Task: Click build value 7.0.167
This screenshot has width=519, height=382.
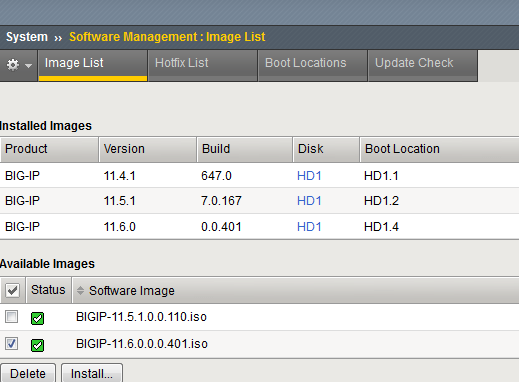Action: click(x=221, y=201)
